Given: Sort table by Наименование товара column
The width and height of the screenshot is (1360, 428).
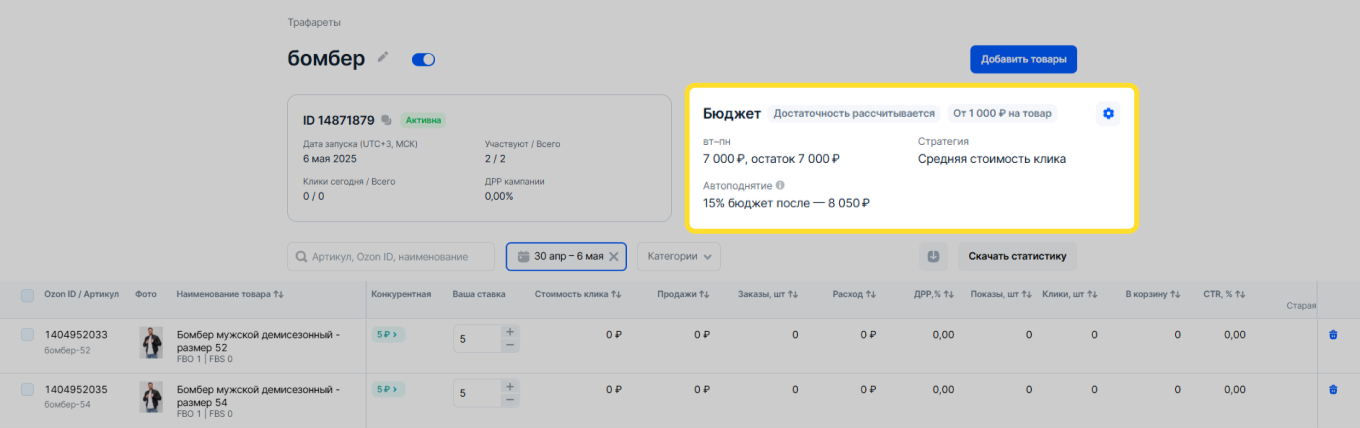Looking at the screenshot, I should point(230,294).
